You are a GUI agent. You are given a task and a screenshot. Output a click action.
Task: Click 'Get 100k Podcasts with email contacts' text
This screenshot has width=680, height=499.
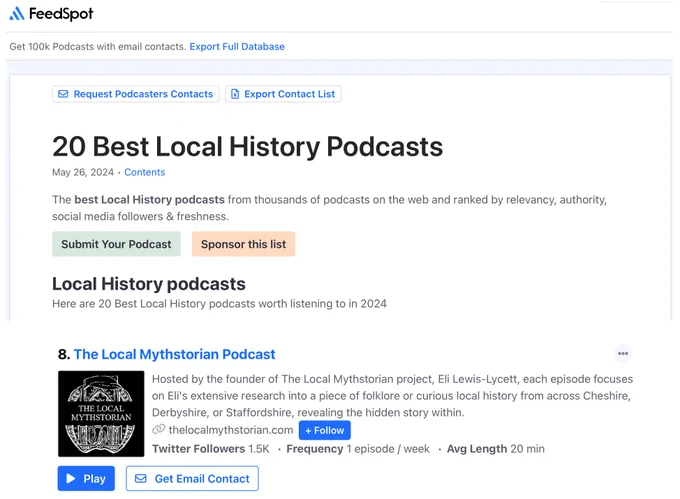[x=98, y=46]
